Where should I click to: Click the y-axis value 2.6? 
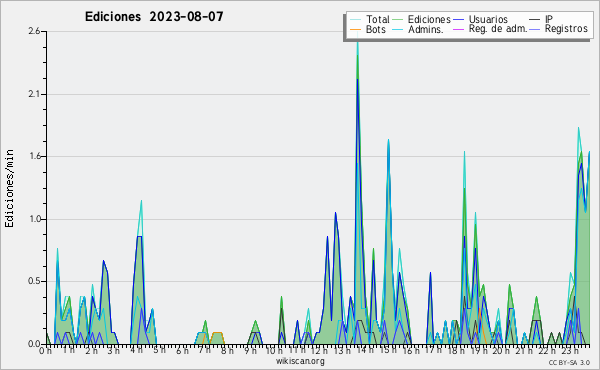click(34, 31)
